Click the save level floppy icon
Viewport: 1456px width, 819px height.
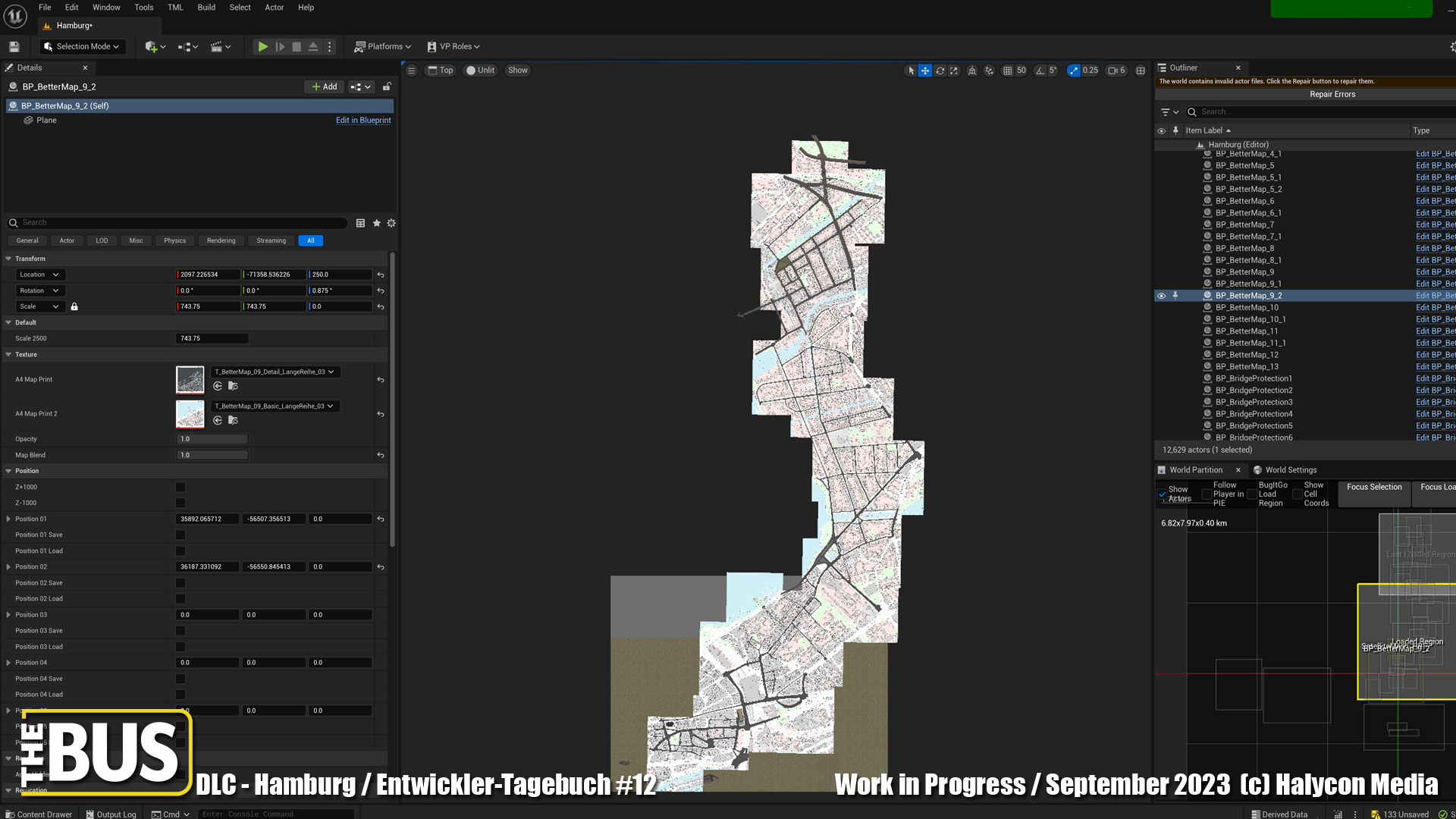[x=14, y=46]
